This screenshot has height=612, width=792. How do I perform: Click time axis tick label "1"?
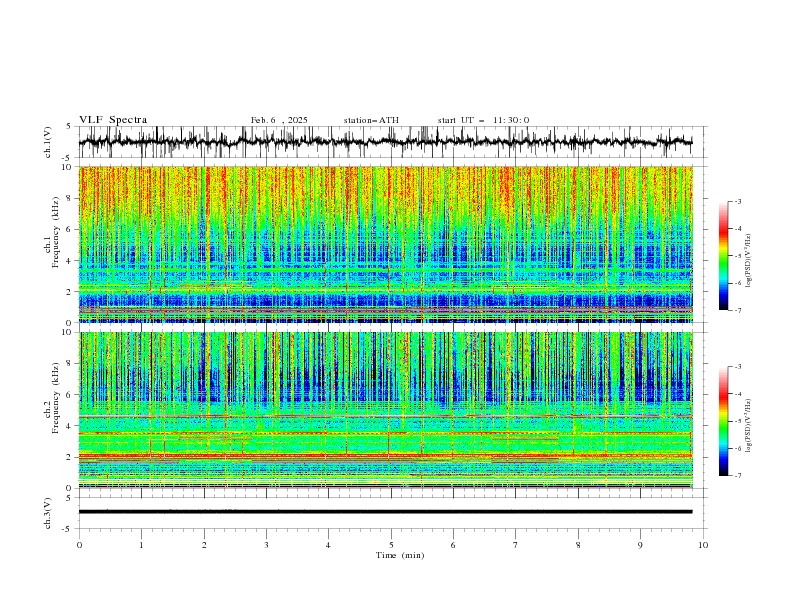tap(141, 545)
